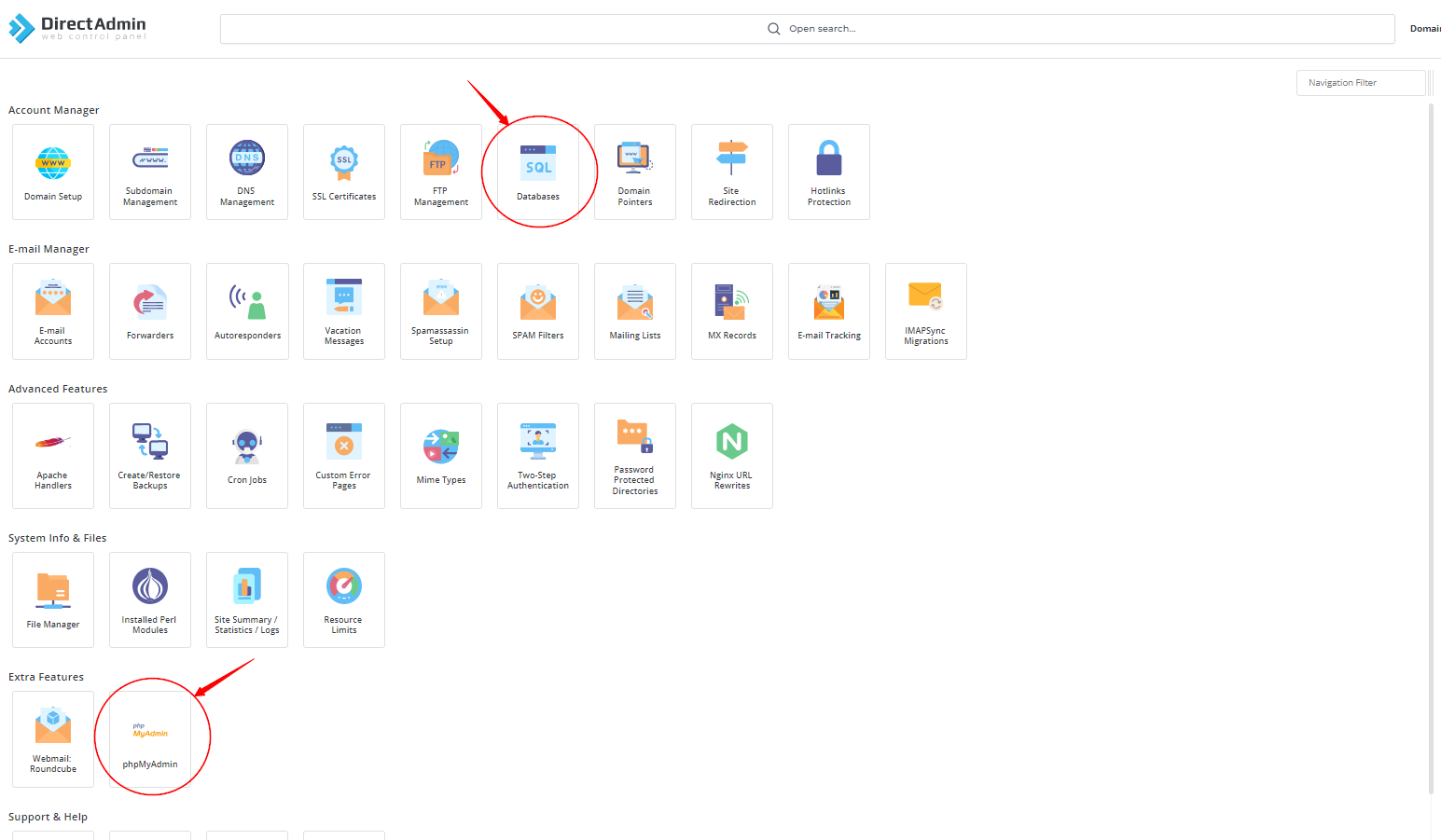
Task: Open E-mail Accounts
Action: (53, 311)
